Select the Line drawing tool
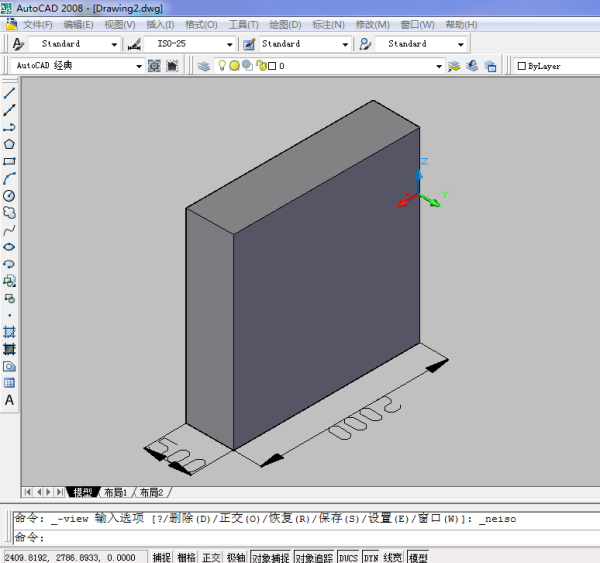Viewport: 600px width, 563px height. tap(9, 93)
